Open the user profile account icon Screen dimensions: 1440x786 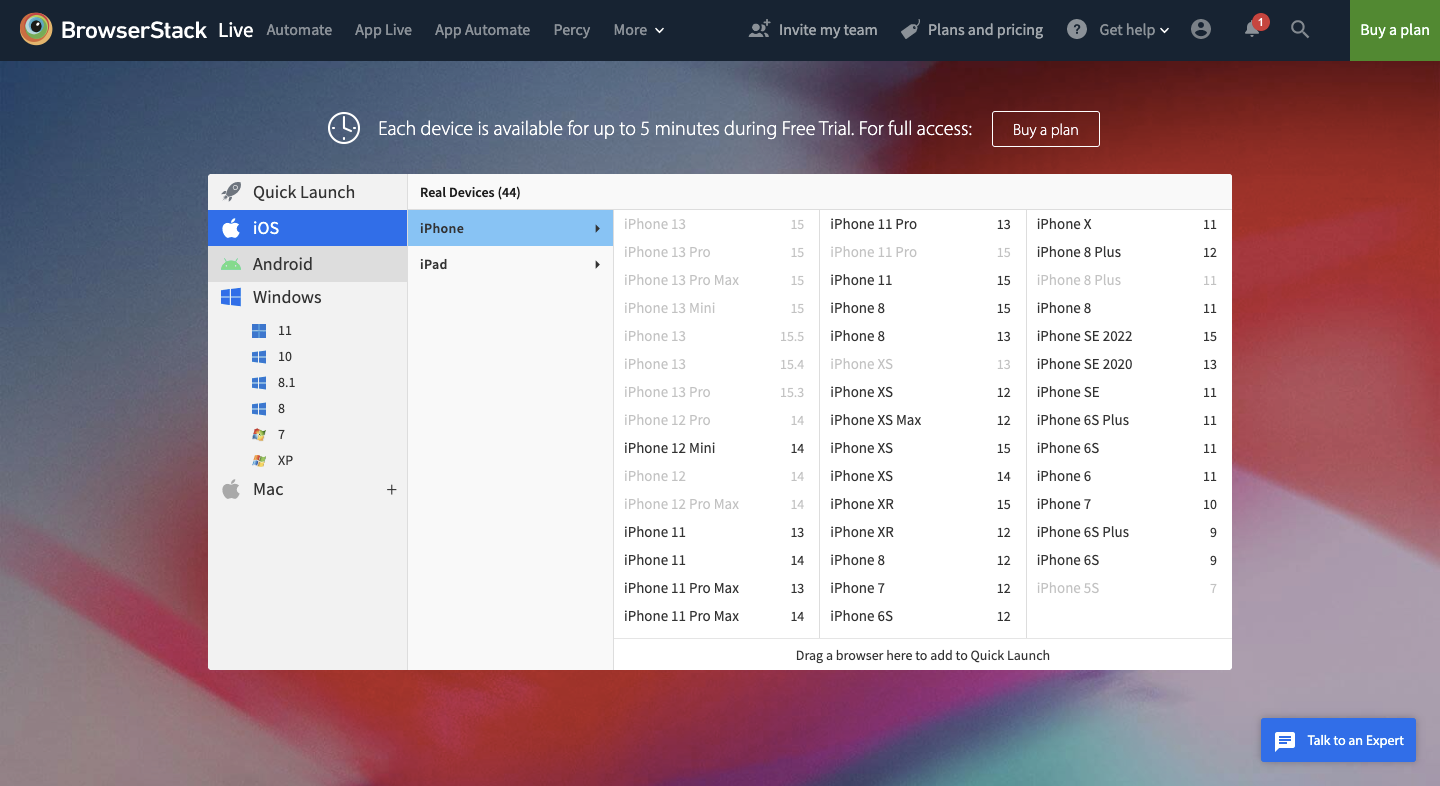(1200, 29)
